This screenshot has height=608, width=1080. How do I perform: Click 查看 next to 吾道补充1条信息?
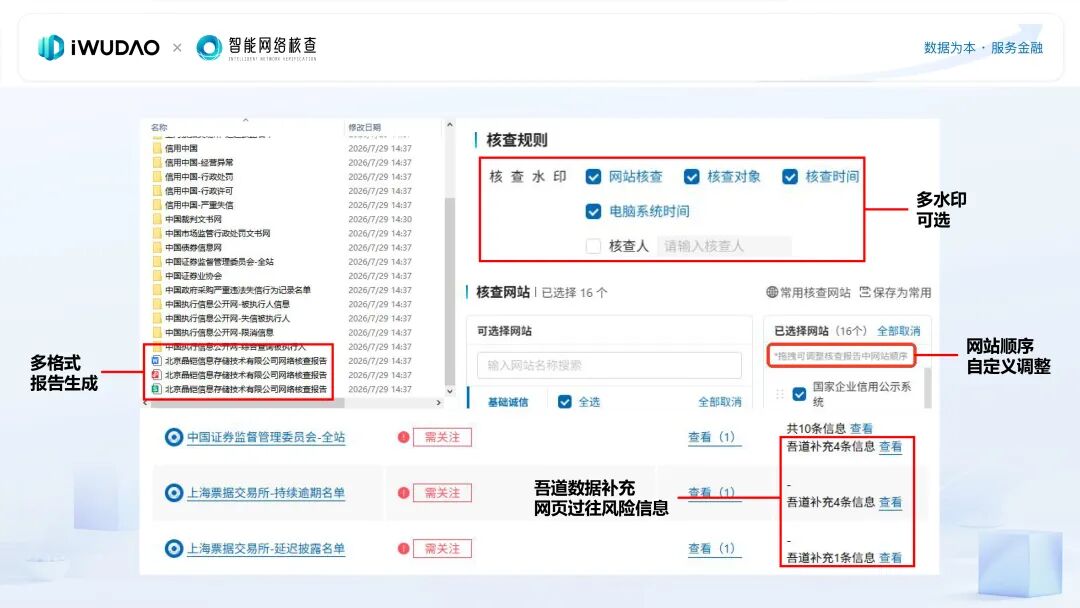891,558
